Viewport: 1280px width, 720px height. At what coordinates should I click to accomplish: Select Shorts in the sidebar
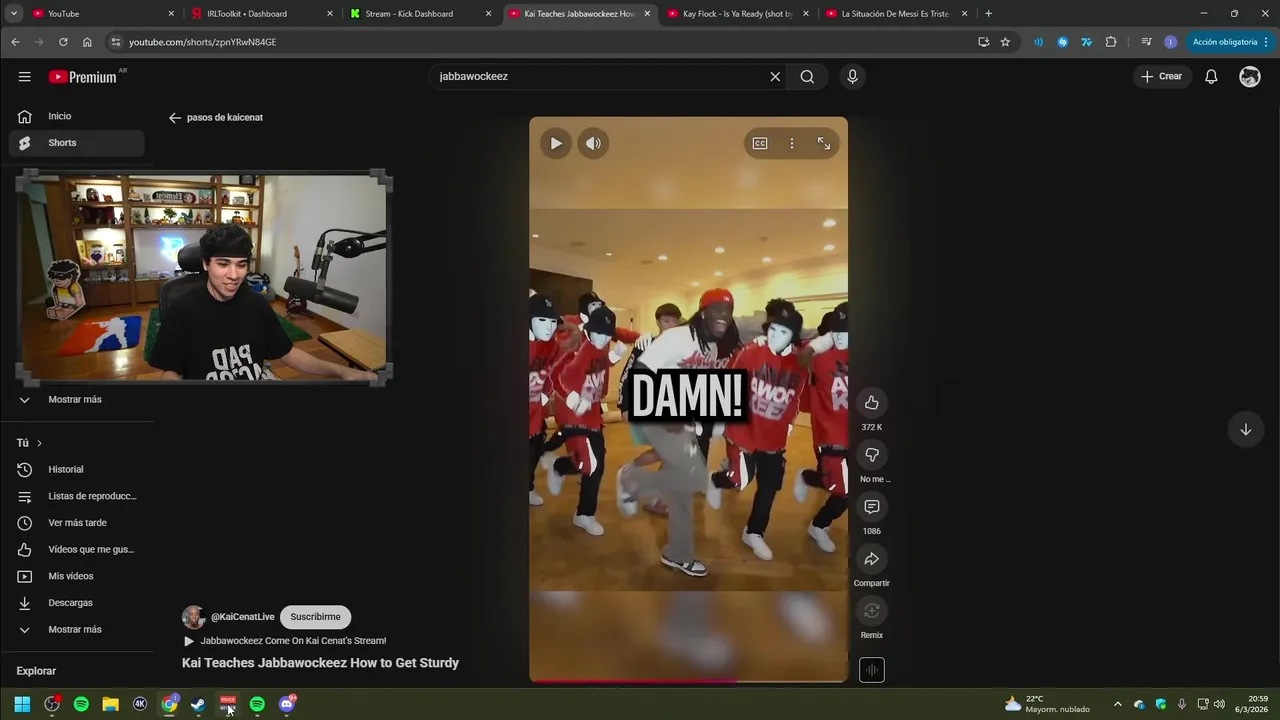[77, 143]
